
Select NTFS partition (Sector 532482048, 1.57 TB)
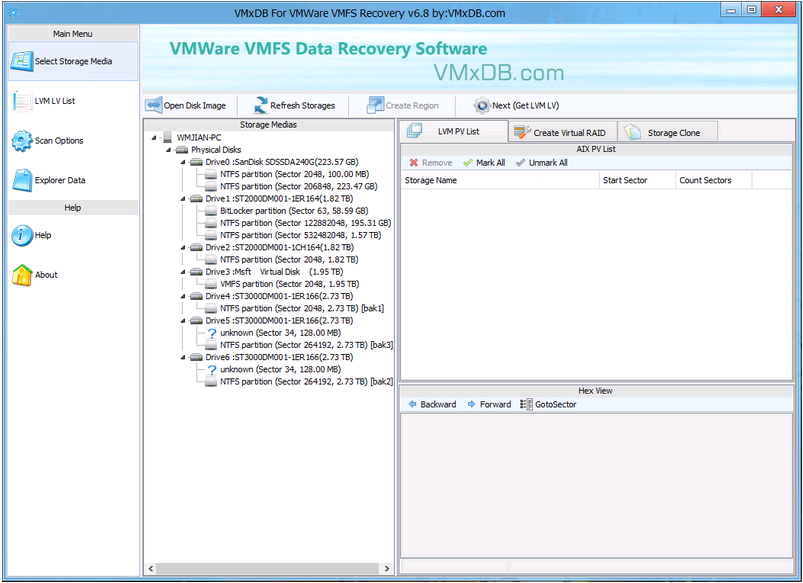[301, 235]
